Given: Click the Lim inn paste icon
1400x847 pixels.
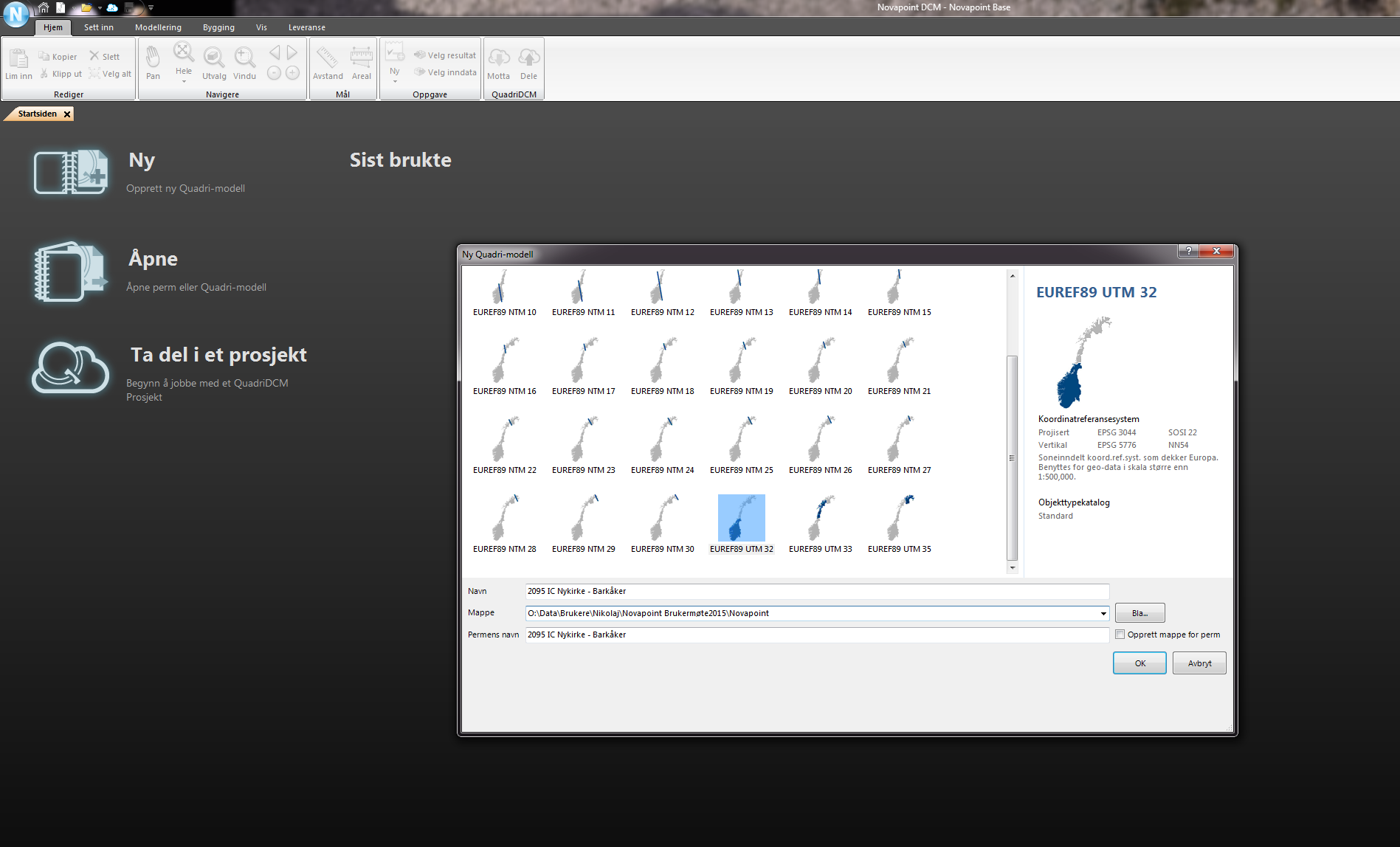Looking at the screenshot, I should click(x=18, y=58).
